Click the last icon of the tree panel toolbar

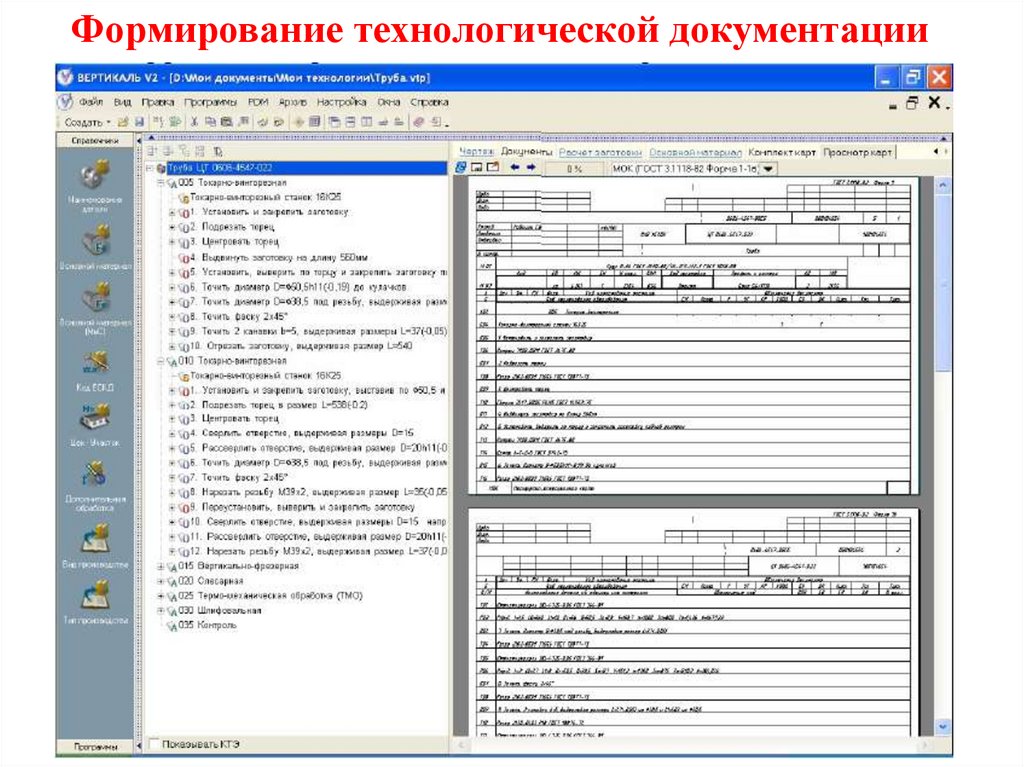[x=217, y=152]
